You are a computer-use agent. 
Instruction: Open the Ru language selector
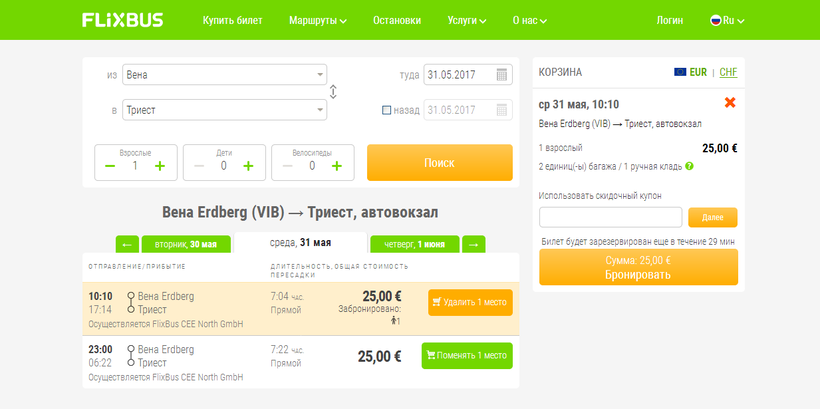(727, 20)
